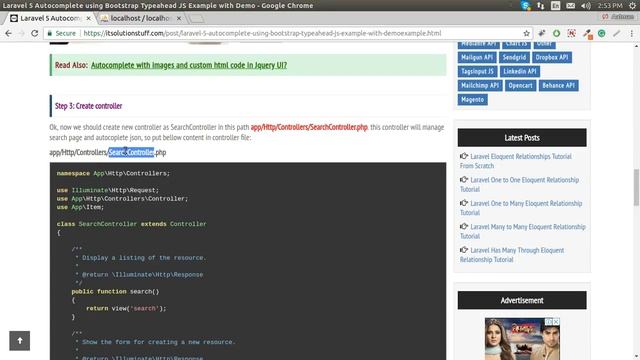
Task: Reload the current page
Action: [35, 33]
